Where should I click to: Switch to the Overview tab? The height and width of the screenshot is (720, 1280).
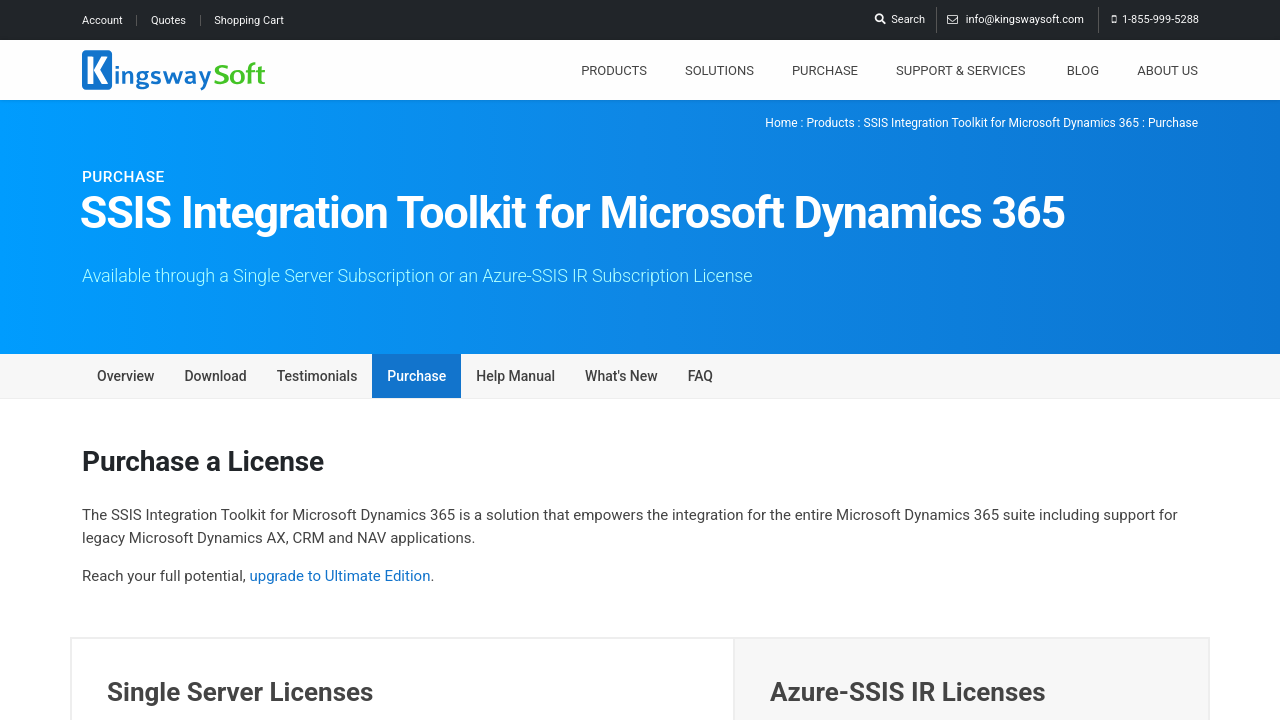pos(125,376)
